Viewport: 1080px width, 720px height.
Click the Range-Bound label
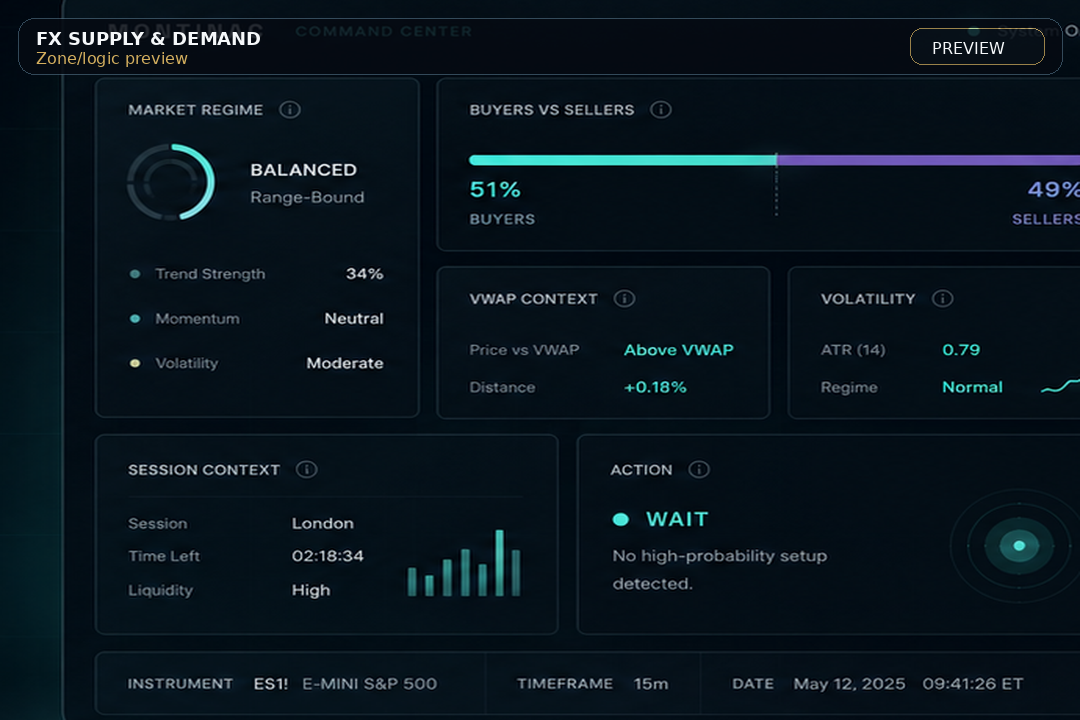307,197
